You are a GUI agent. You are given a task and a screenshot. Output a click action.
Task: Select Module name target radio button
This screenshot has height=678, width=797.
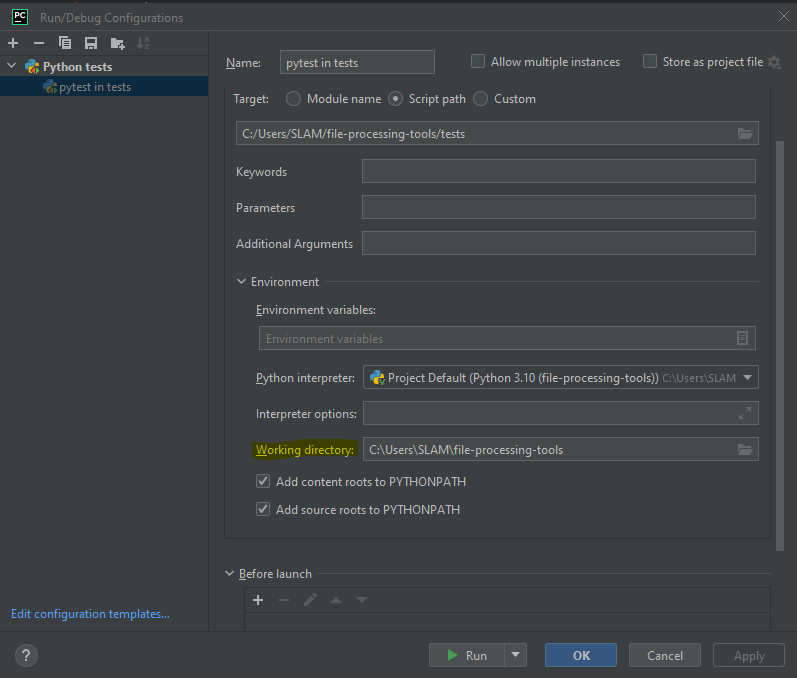tap(293, 99)
